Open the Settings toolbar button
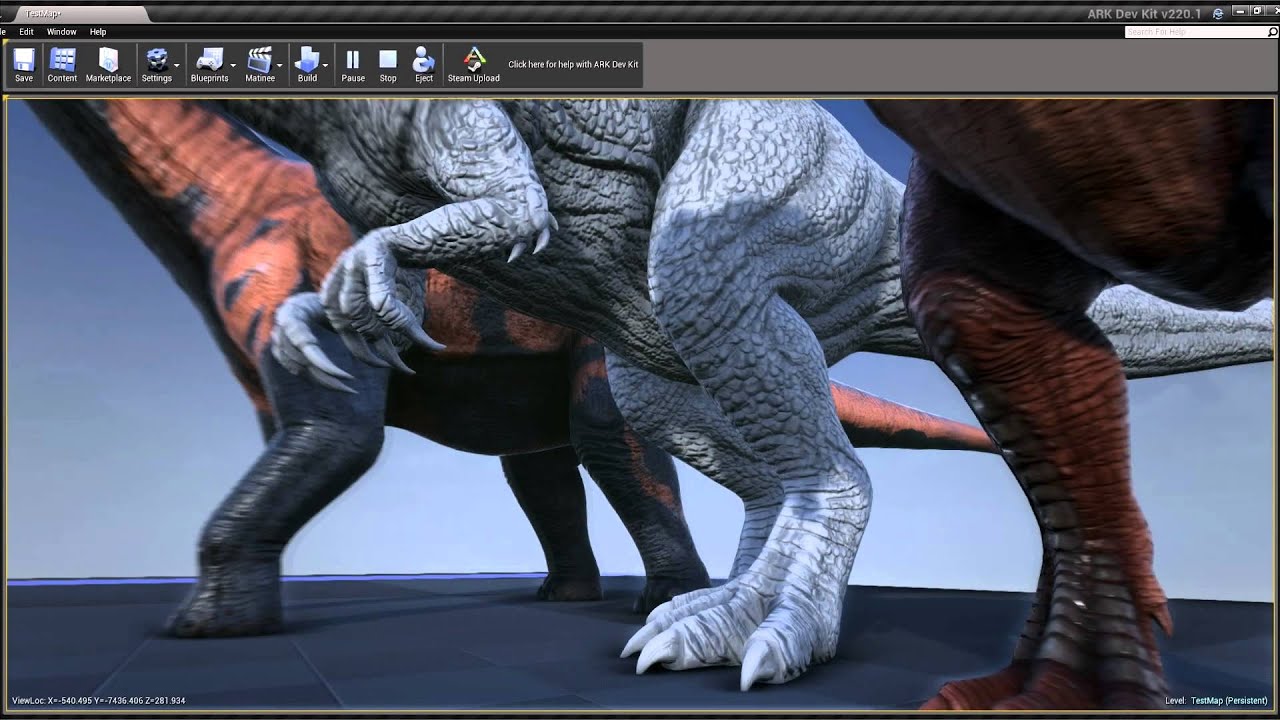 pyautogui.click(x=157, y=64)
